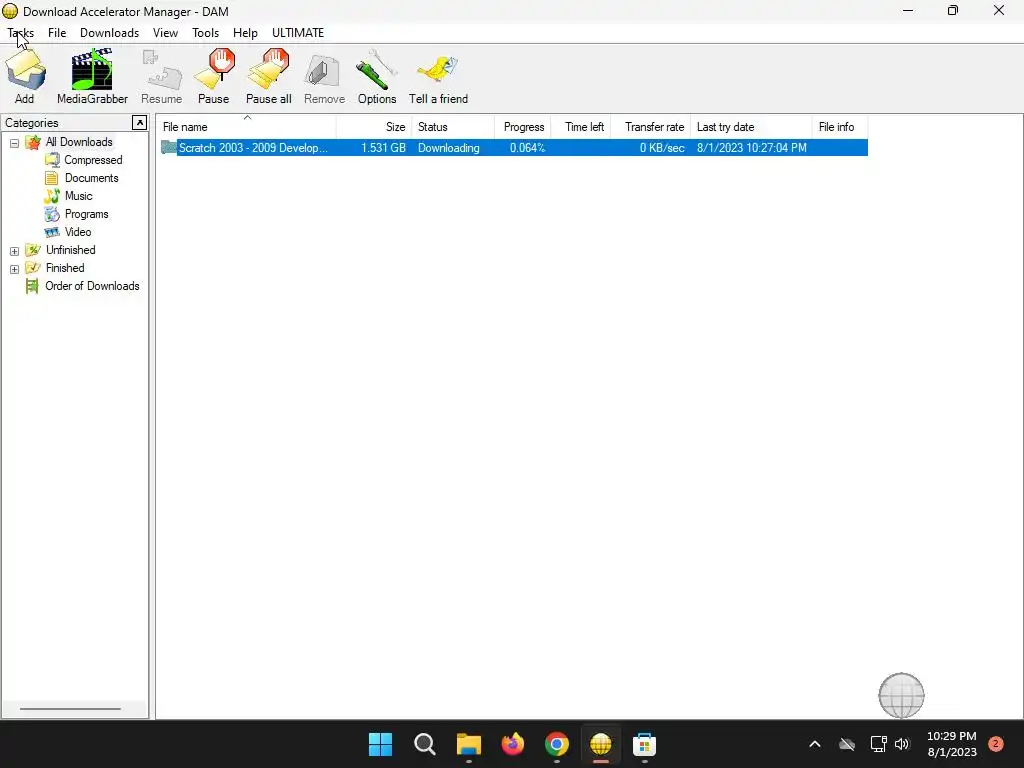
Task: Open the Help menu
Action: point(245,33)
